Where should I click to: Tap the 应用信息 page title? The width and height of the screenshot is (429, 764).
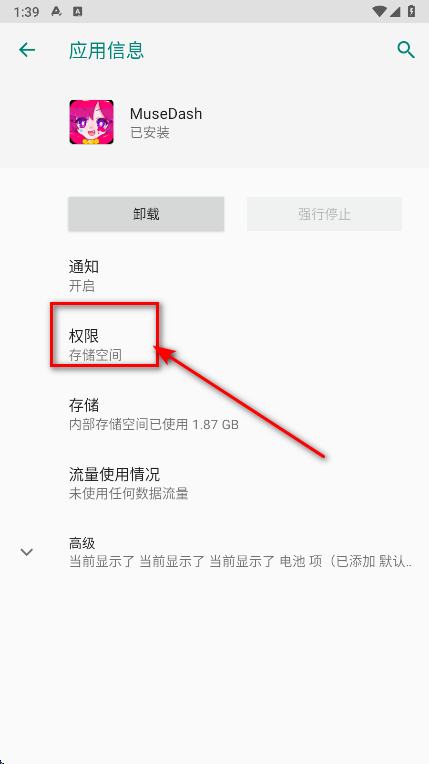pos(106,50)
